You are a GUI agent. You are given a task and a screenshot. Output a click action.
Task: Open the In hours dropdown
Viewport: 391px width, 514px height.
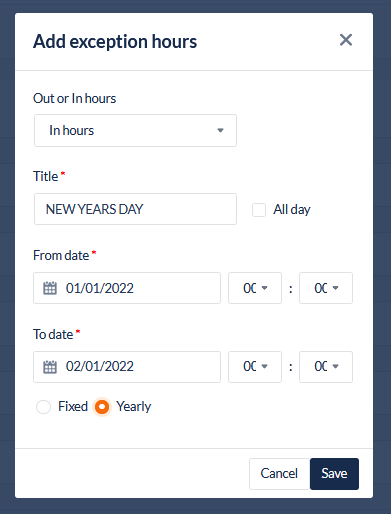coord(135,130)
